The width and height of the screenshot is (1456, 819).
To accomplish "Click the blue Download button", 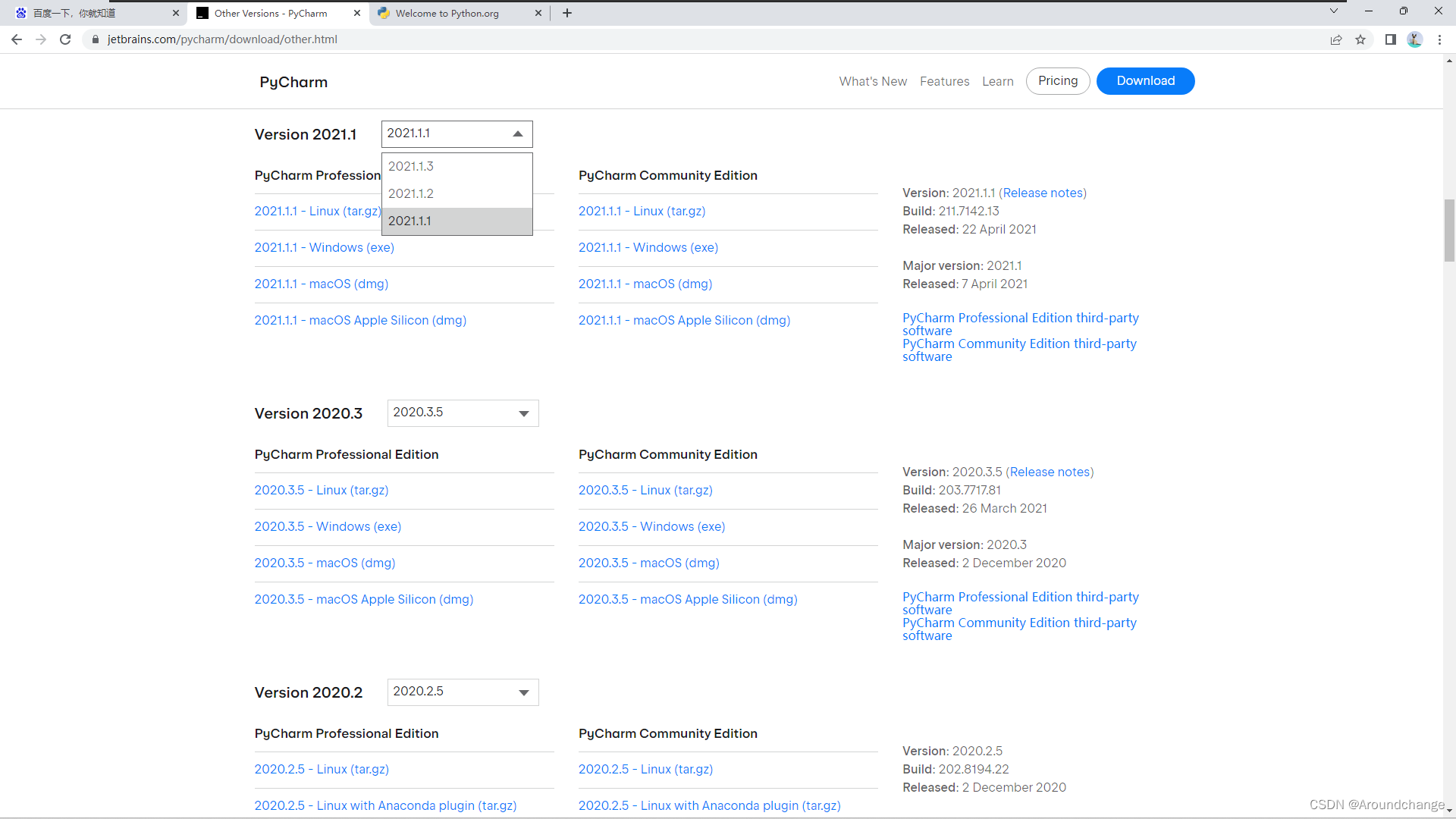I will (1145, 81).
